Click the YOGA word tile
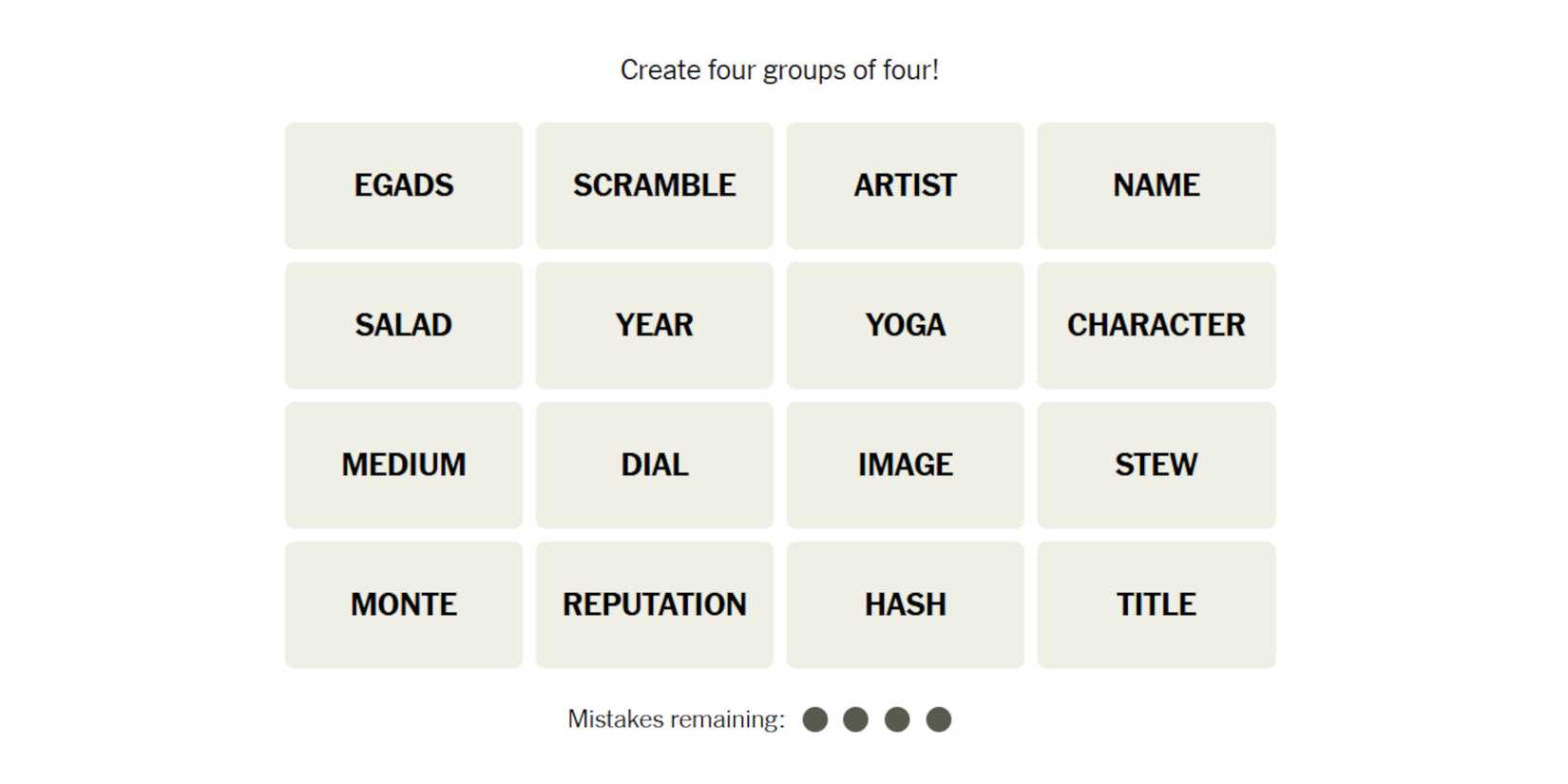Image resolution: width=1568 pixels, height=784 pixels. pyautogui.click(x=905, y=325)
